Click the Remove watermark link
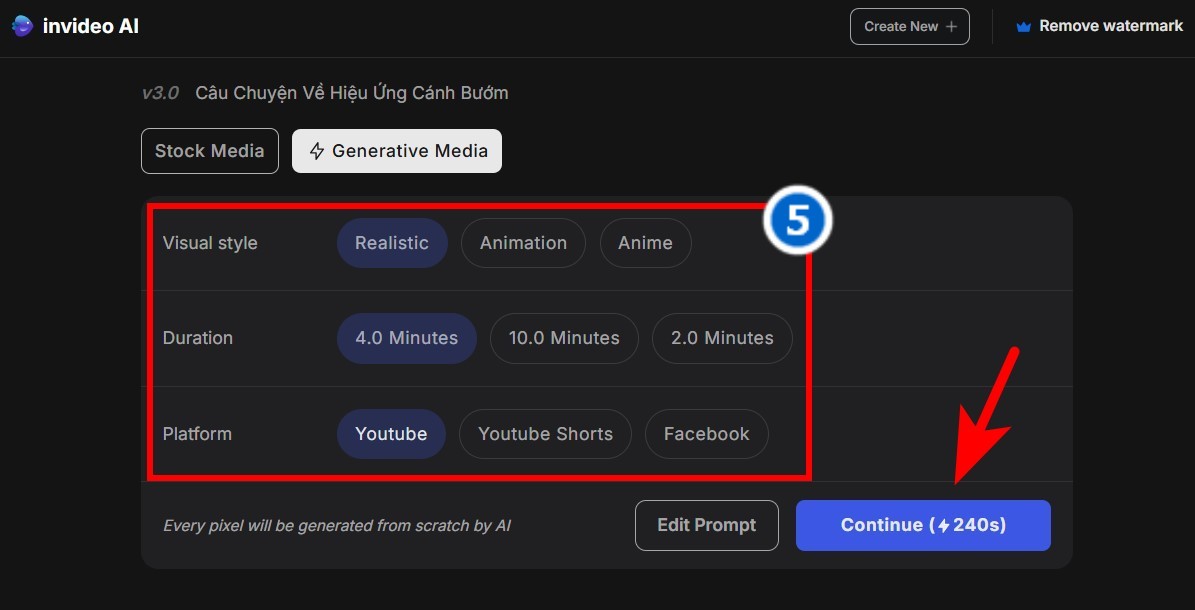The height and width of the screenshot is (610, 1195). click(1111, 27)
